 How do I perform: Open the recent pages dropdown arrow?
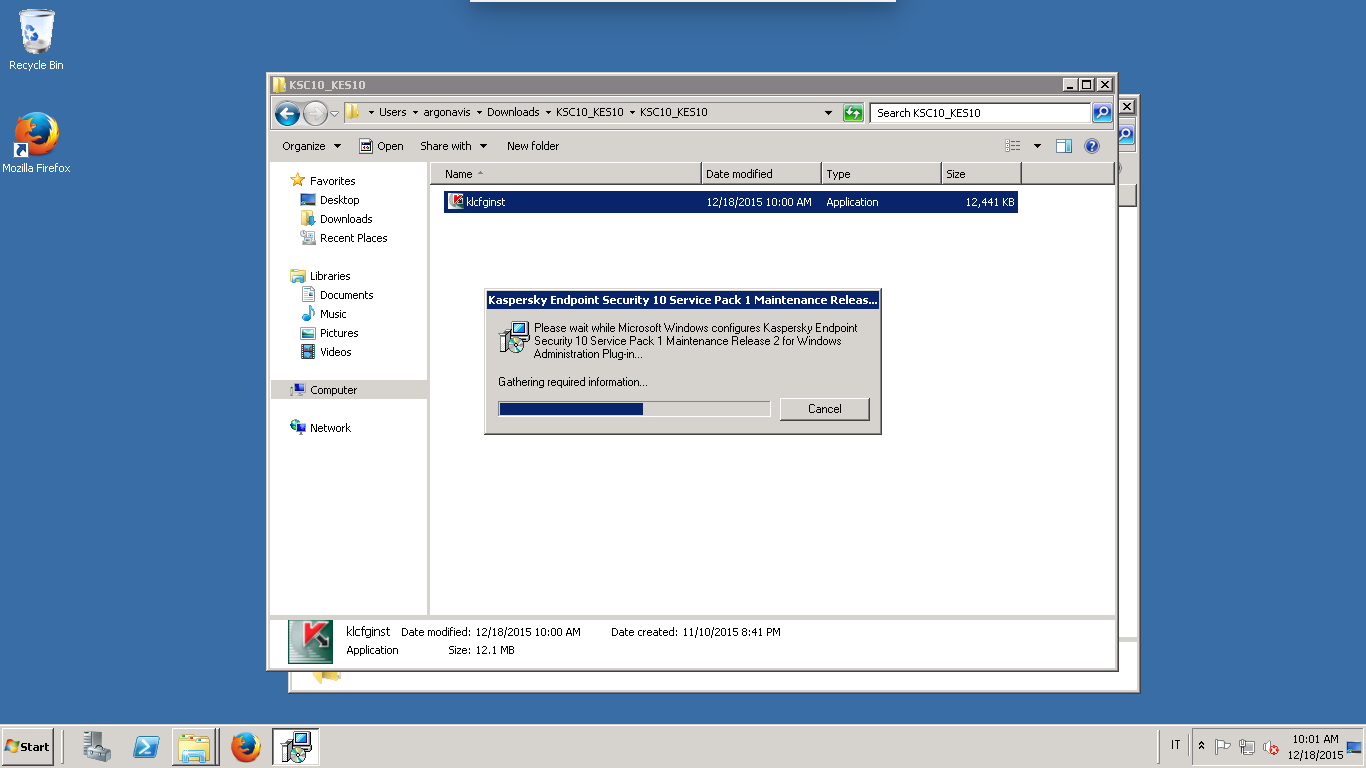334,114
